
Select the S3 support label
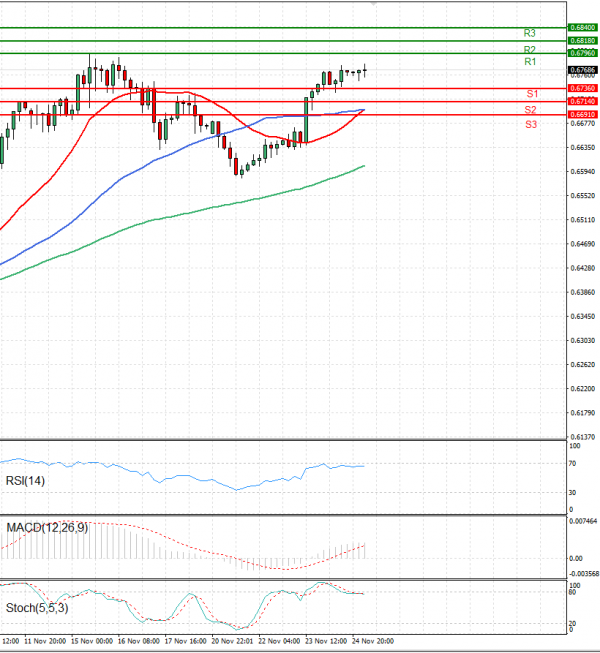[531, 124]
